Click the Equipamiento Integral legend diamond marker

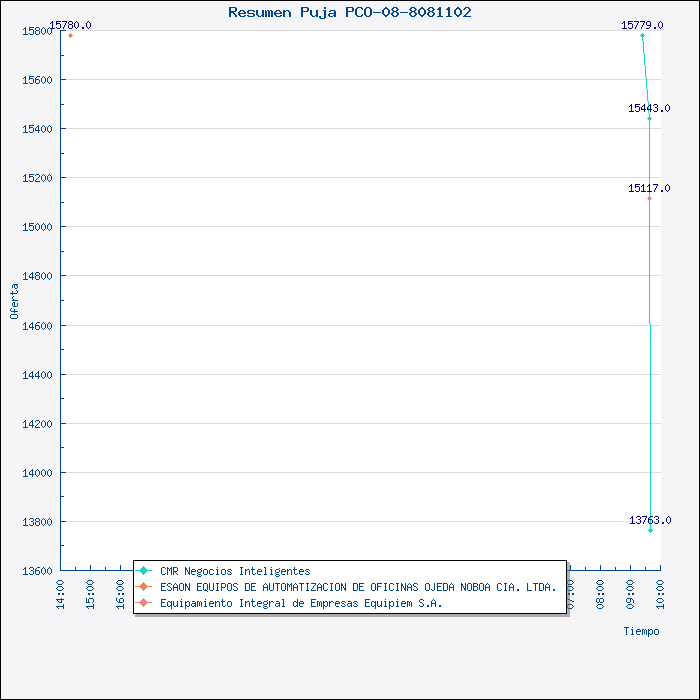click(x=144, y=603)
